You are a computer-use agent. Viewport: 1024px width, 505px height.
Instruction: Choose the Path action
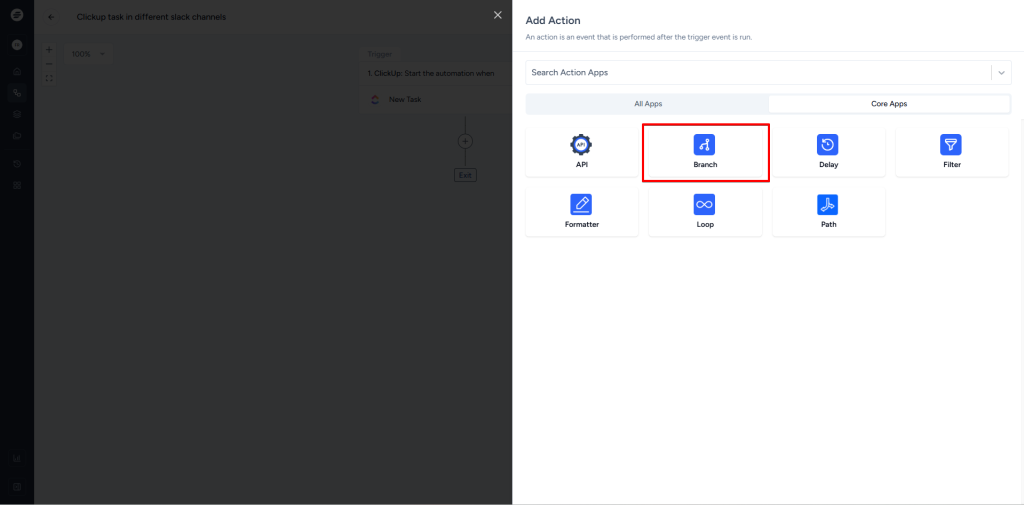(828, 211)
